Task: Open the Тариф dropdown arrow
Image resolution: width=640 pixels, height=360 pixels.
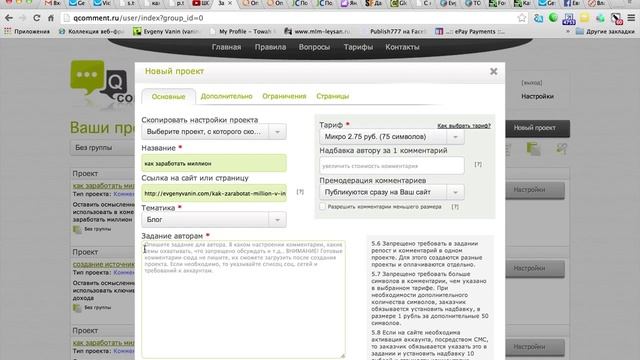Action: click(x=455, y=137)
